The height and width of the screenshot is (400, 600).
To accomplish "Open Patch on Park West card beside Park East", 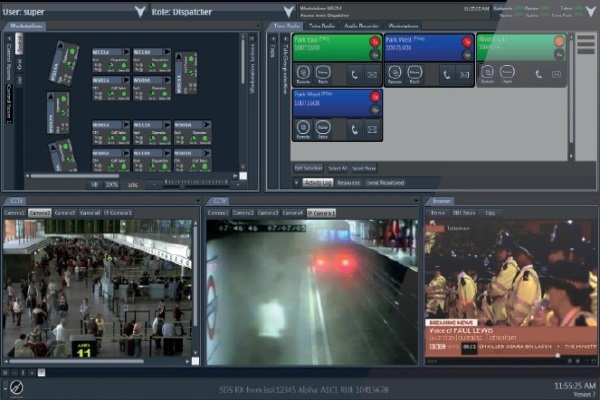I will point(414,75).
